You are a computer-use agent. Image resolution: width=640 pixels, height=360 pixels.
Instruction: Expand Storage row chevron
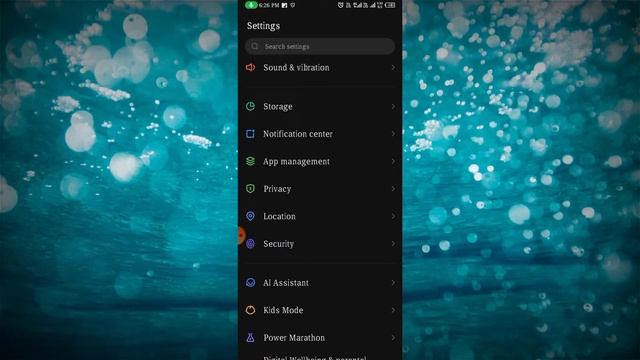pyautogui.click(x=393, y=107)
